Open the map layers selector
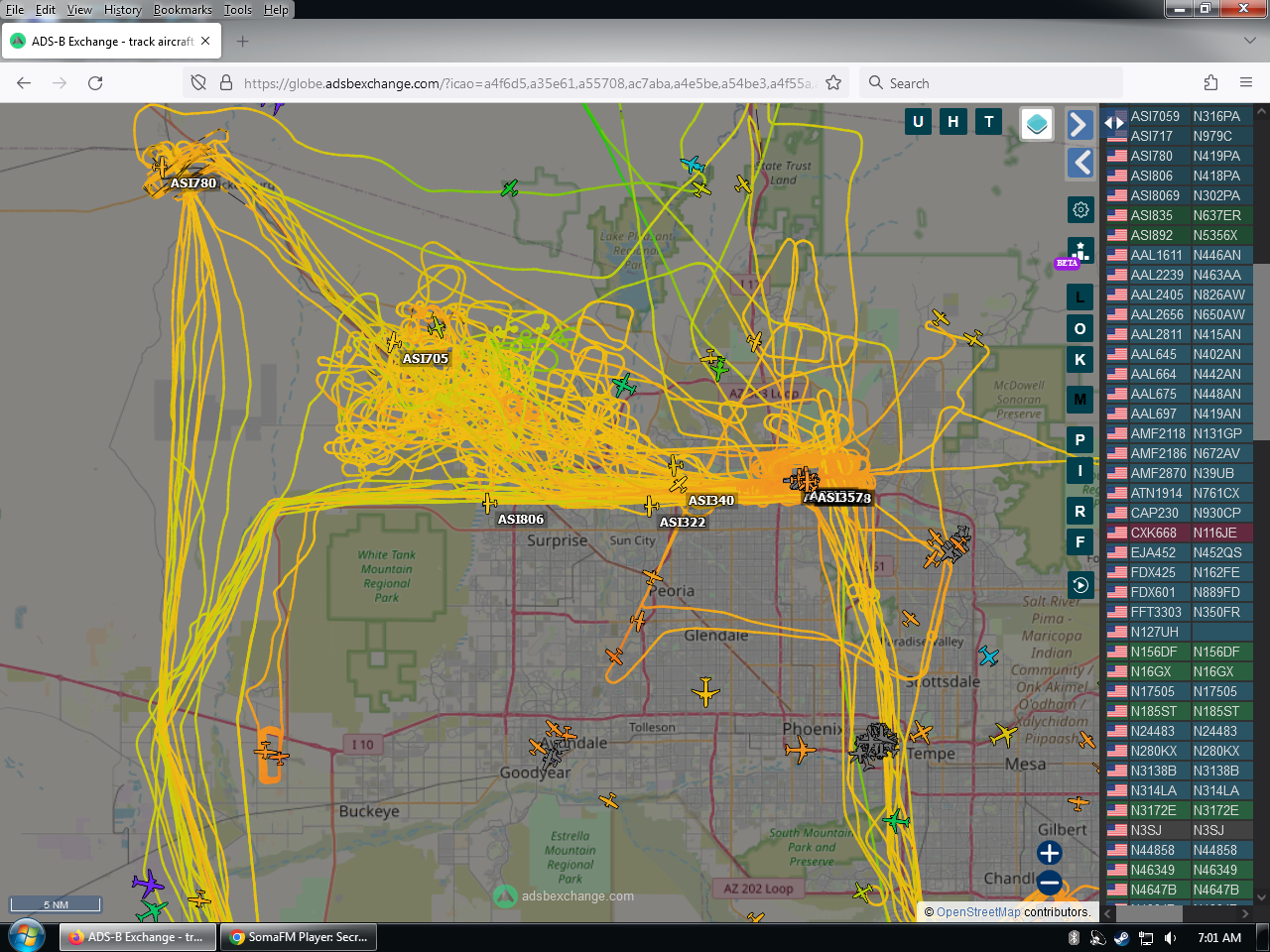1270x952 pixels. click(x=1037, y=124)
